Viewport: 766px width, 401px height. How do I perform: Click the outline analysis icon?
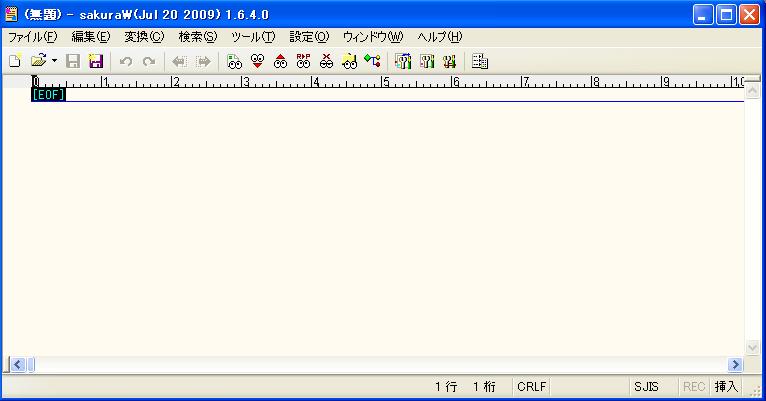tap(372, 61)
